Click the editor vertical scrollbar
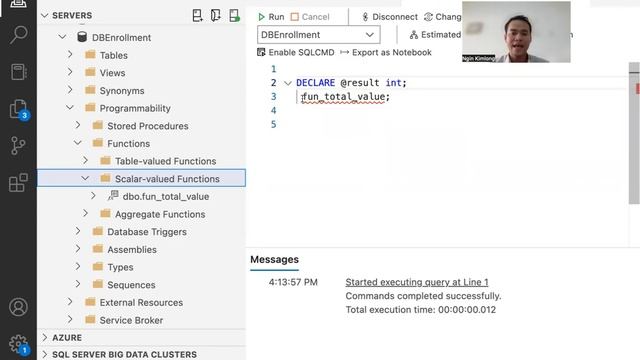Screen dimensions: 640x360 [634, 133]
